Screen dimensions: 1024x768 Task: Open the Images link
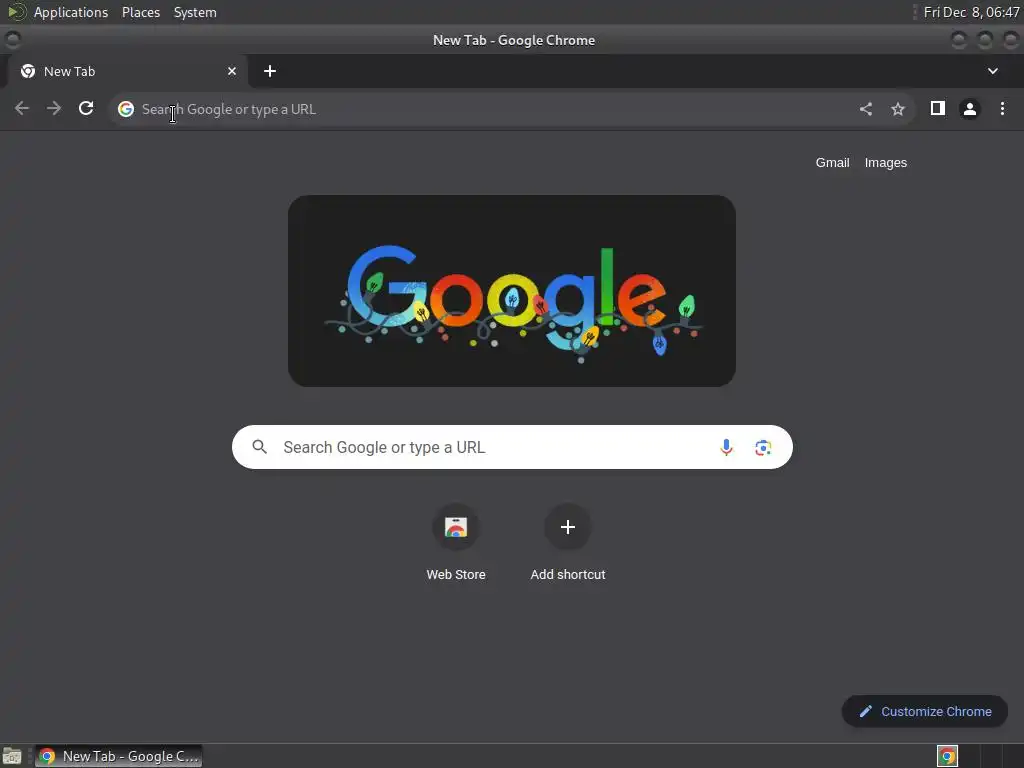886,163
